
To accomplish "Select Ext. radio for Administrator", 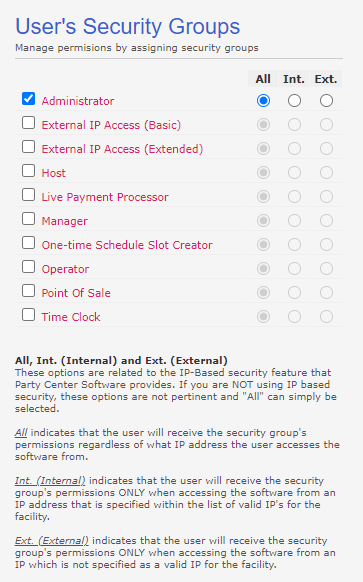I will [x=326, y=101].
